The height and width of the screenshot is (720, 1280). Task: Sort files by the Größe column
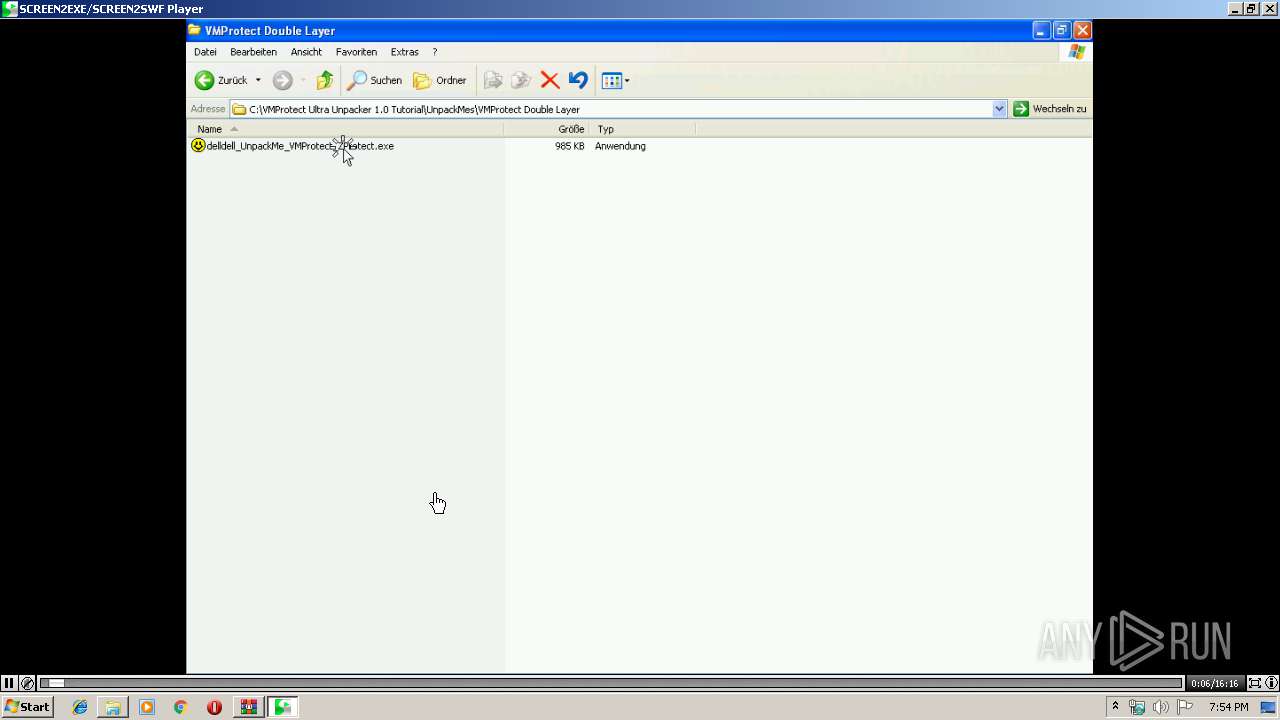[x=546, y=129]
